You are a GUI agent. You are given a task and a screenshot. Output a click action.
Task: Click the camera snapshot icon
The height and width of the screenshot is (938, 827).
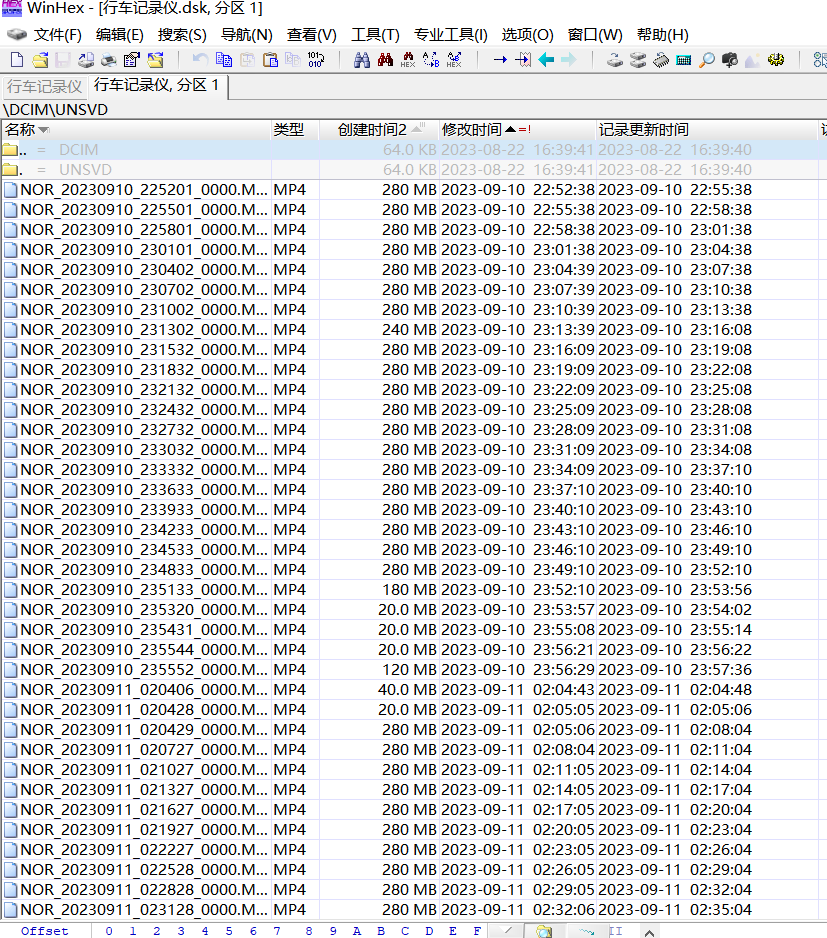[x=729, y=60]
